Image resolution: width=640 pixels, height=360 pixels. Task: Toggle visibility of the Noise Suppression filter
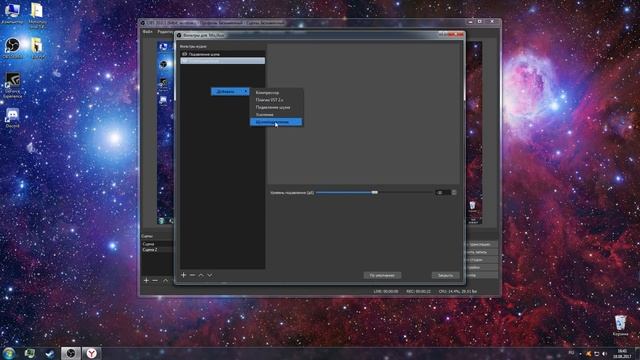point(184,54)
